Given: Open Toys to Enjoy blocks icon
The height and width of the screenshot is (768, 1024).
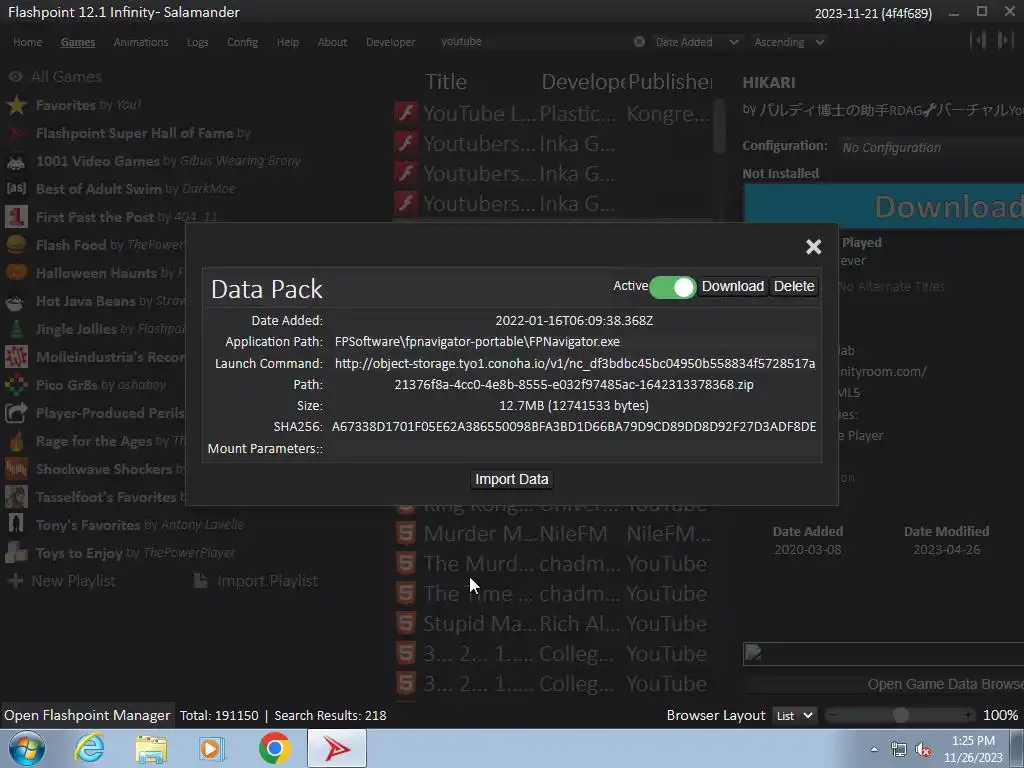Looking at the screenshot, I should pyautogui.click(x=16, y=553).
